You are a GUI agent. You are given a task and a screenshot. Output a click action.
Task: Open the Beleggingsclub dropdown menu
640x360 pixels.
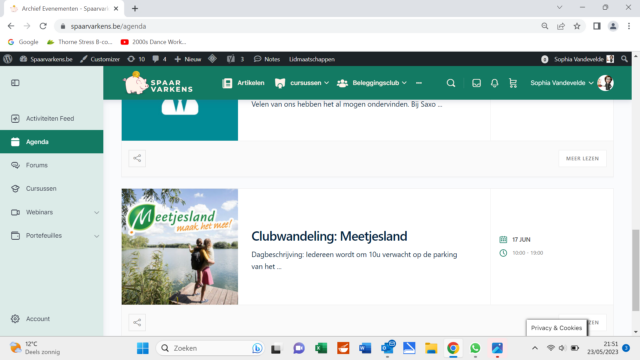click(372, 83)
